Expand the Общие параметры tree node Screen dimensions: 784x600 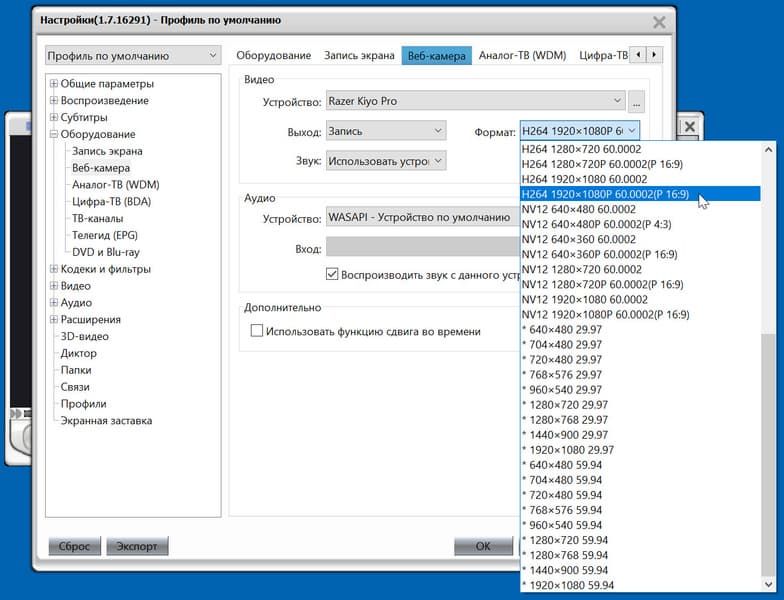pyautogui.click(x=54, y=84)
